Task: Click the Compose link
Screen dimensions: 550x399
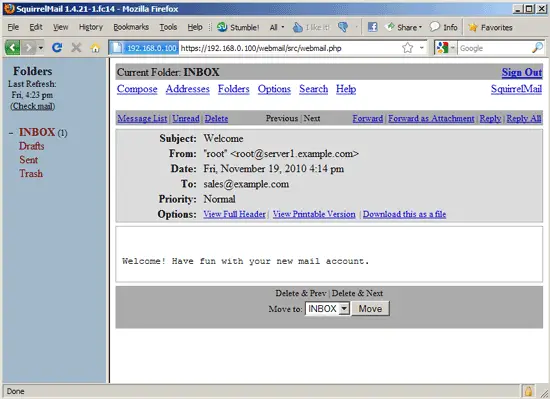Action: (x=137, y=89)
